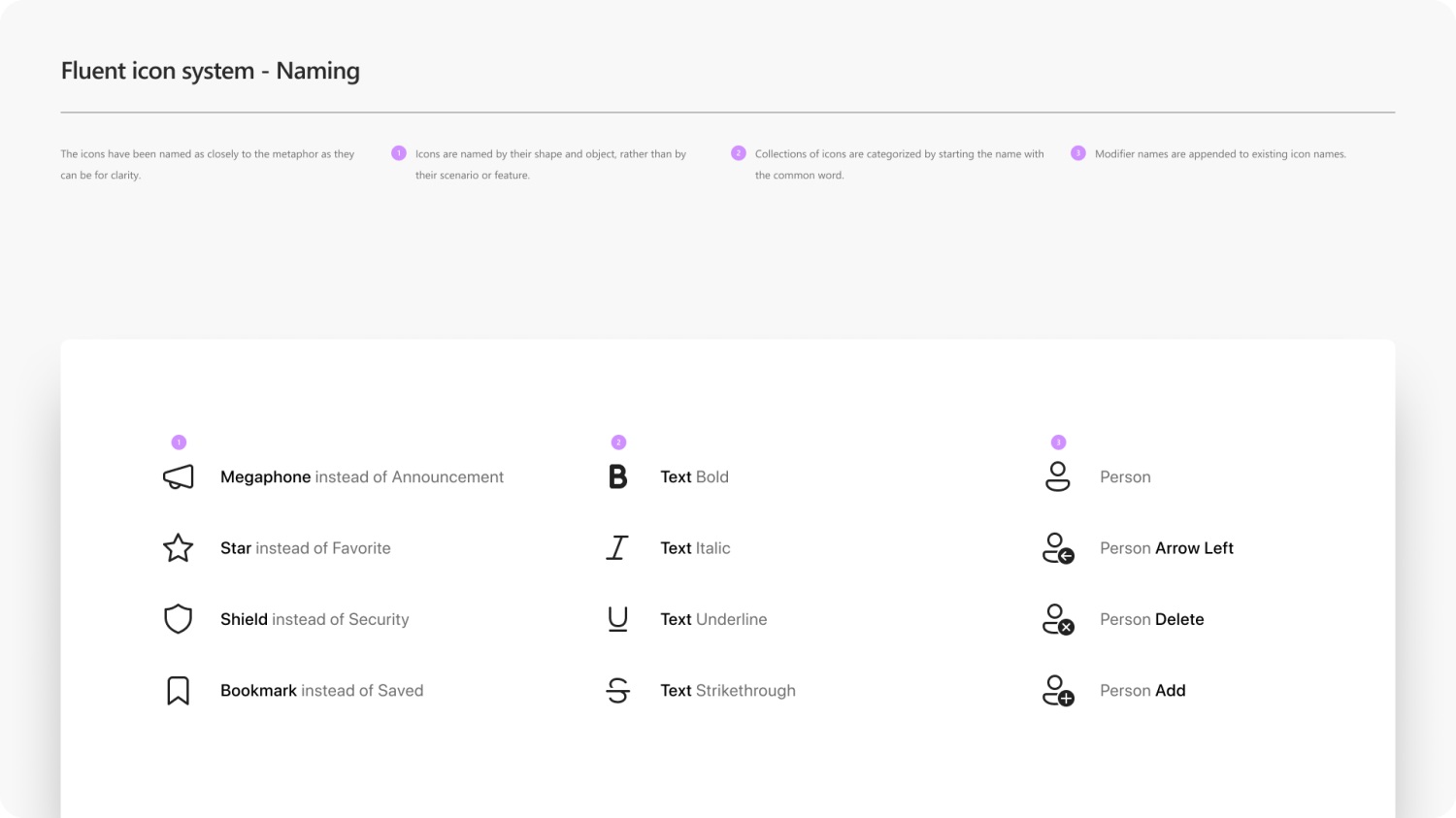Click the "Megaphone instead of Announcement" label

[362, 477]
